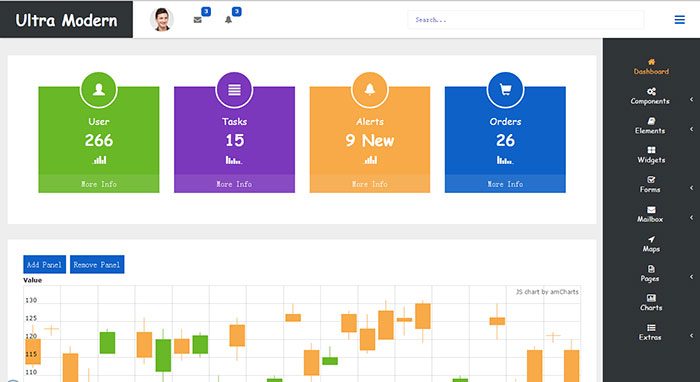Open the bell notifications icon in header

click(228, 20)
